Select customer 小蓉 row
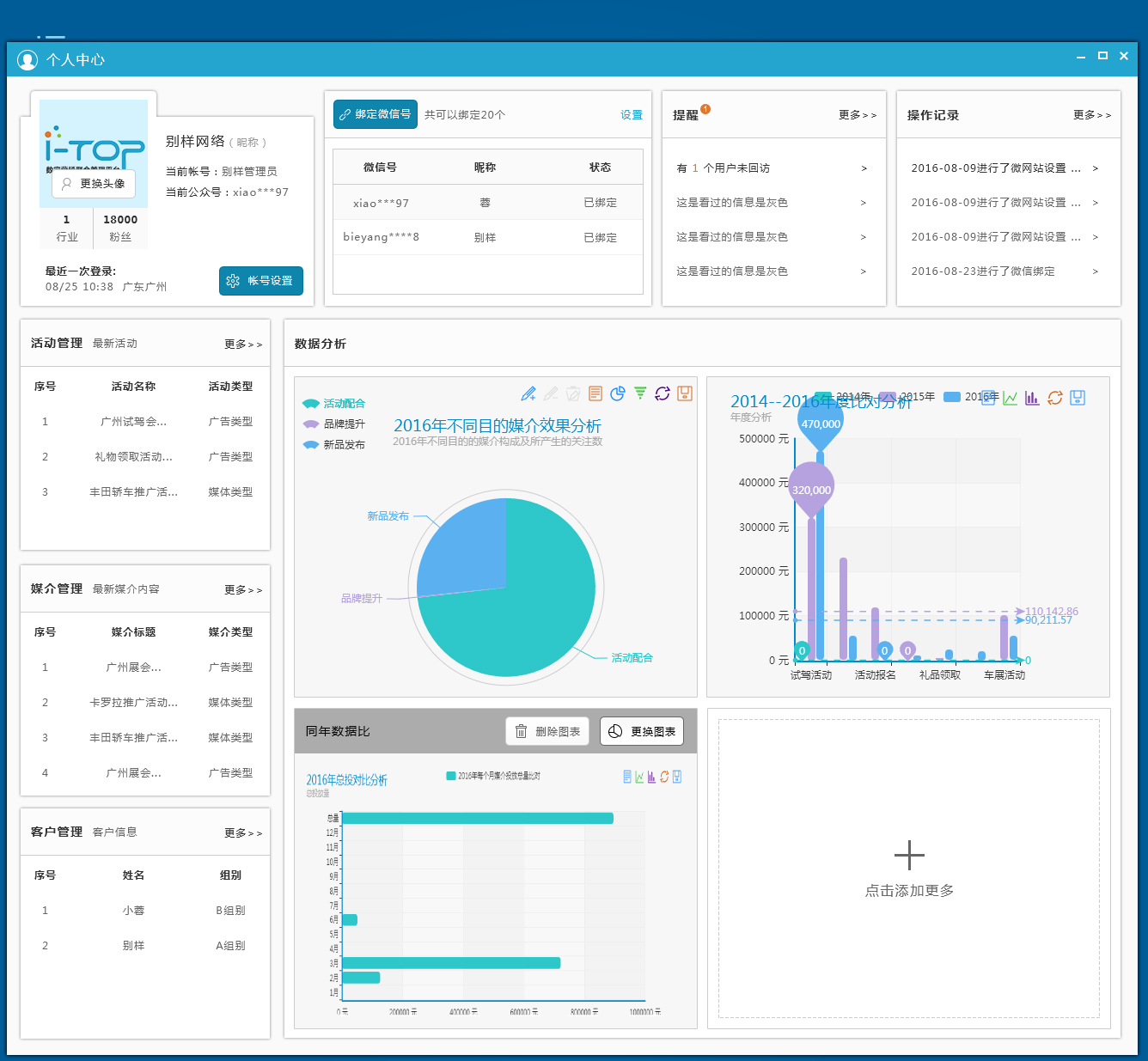The image size is (1148, 1061). (x=145, y=911)
